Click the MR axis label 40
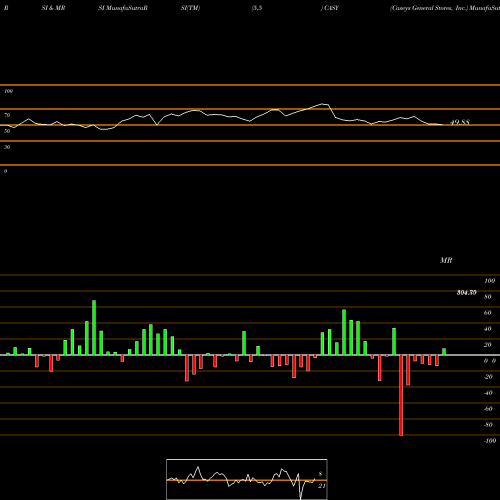Viewport: 500px width, 500px height. coord(487,329)
